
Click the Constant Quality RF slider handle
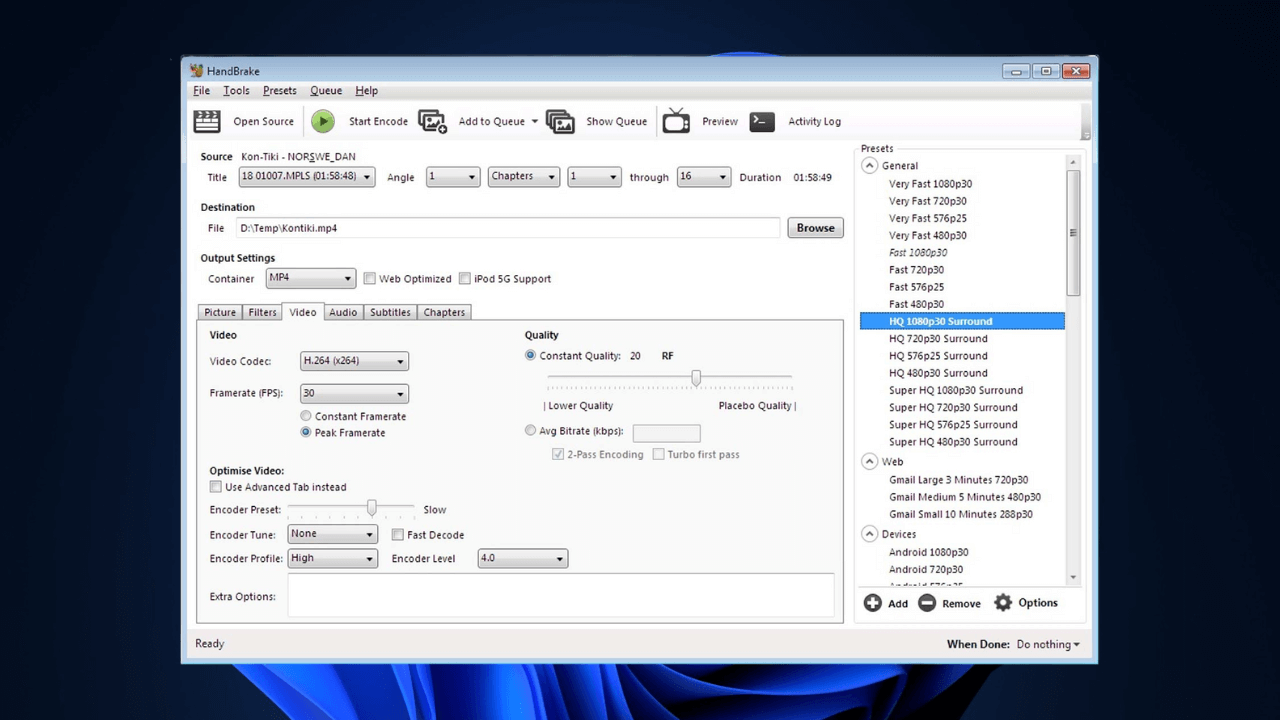click(696, 378)
